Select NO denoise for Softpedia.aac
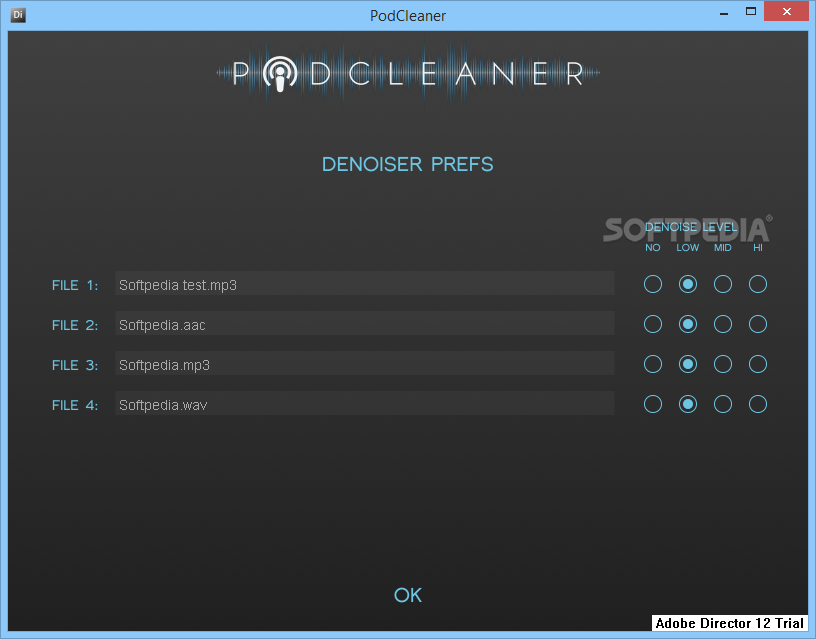The height and width of the screenshot is (639, 816). [x=653, y=324]
